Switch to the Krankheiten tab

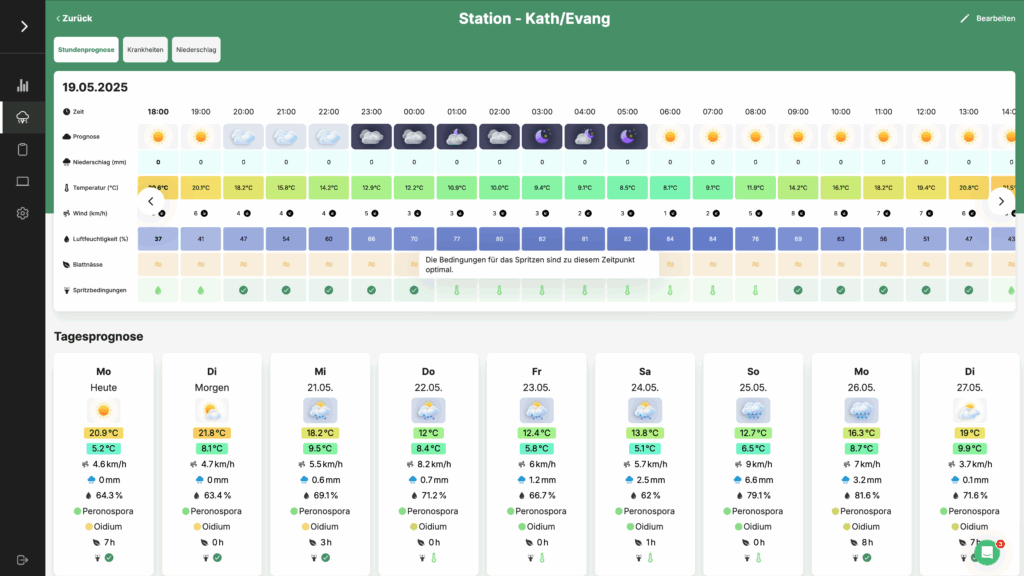(145, 49)
